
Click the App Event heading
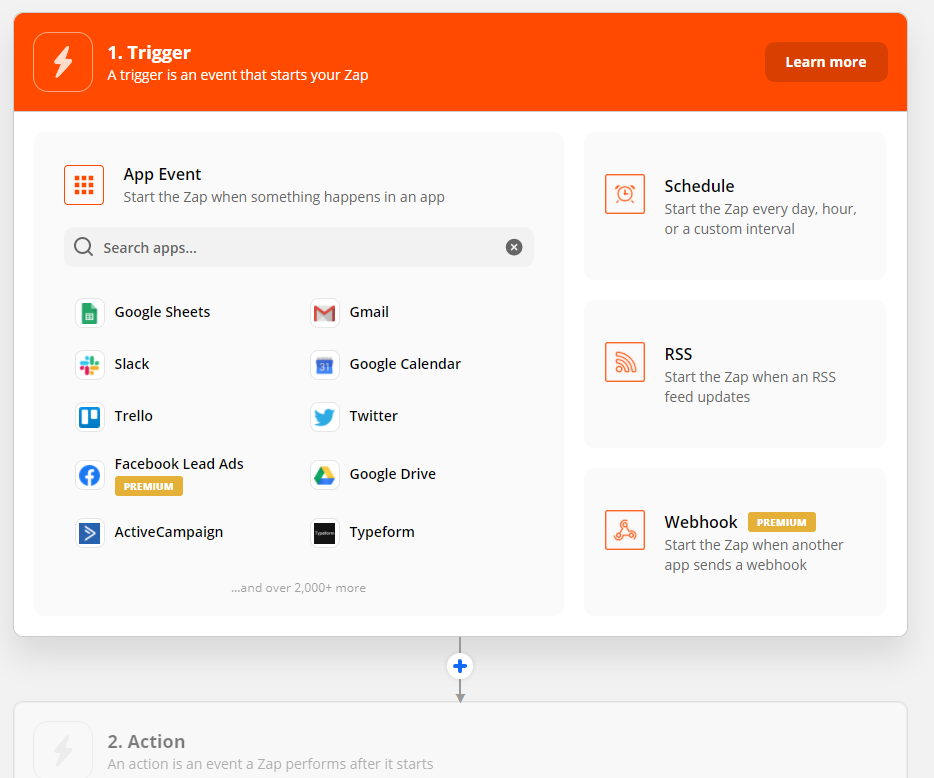(x=162, y=174)
